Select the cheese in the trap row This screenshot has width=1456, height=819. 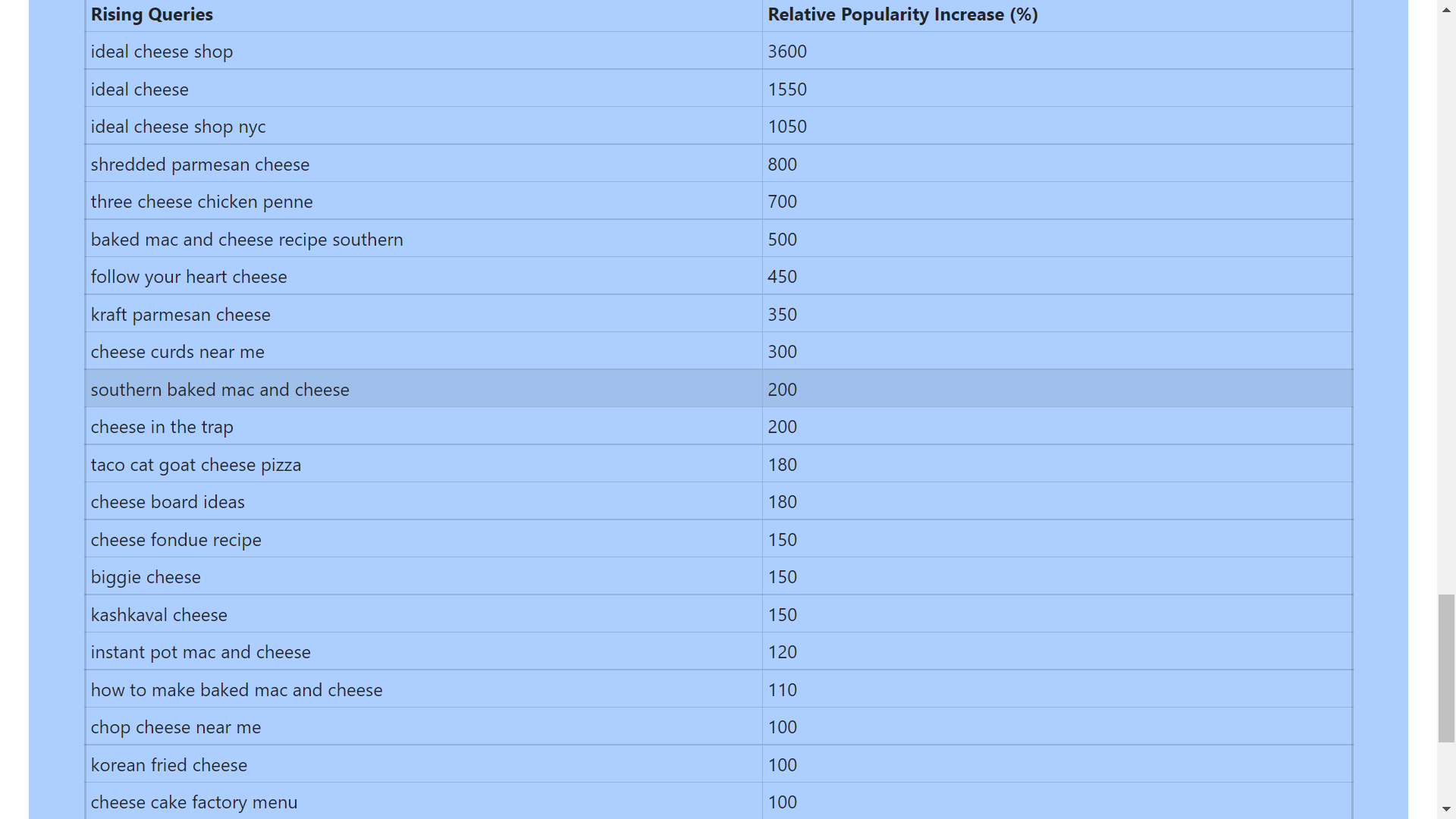pos(162,427)
